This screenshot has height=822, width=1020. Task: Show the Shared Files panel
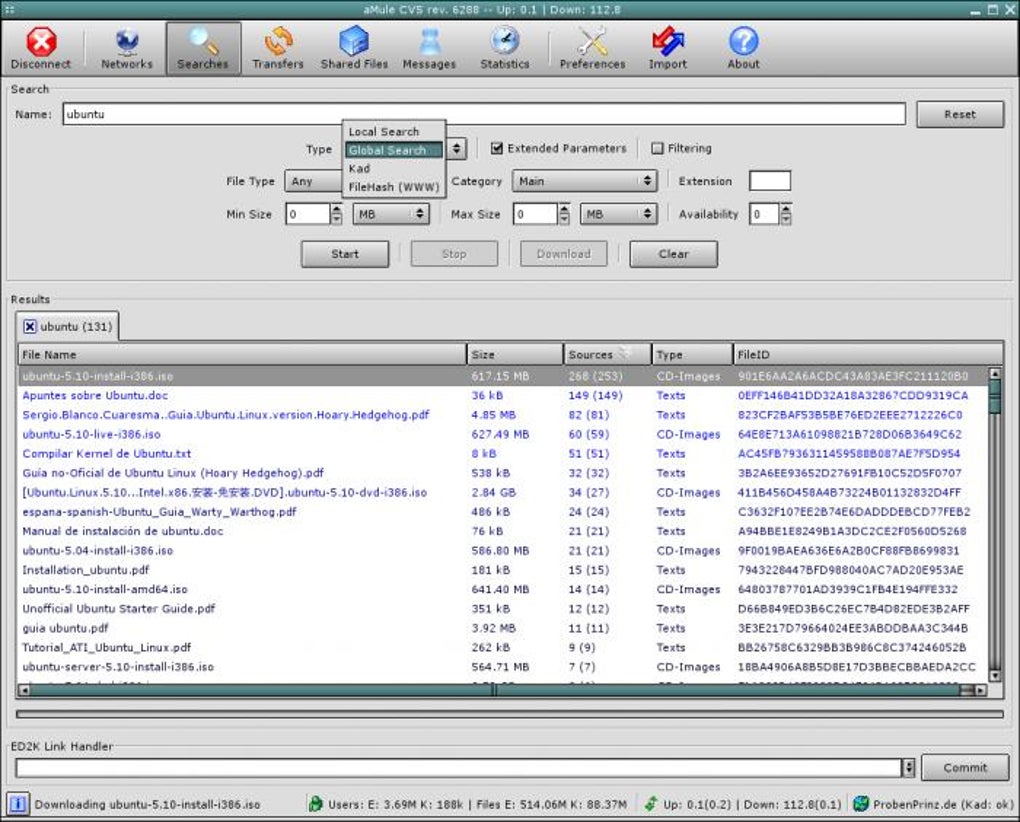(354, 49)
